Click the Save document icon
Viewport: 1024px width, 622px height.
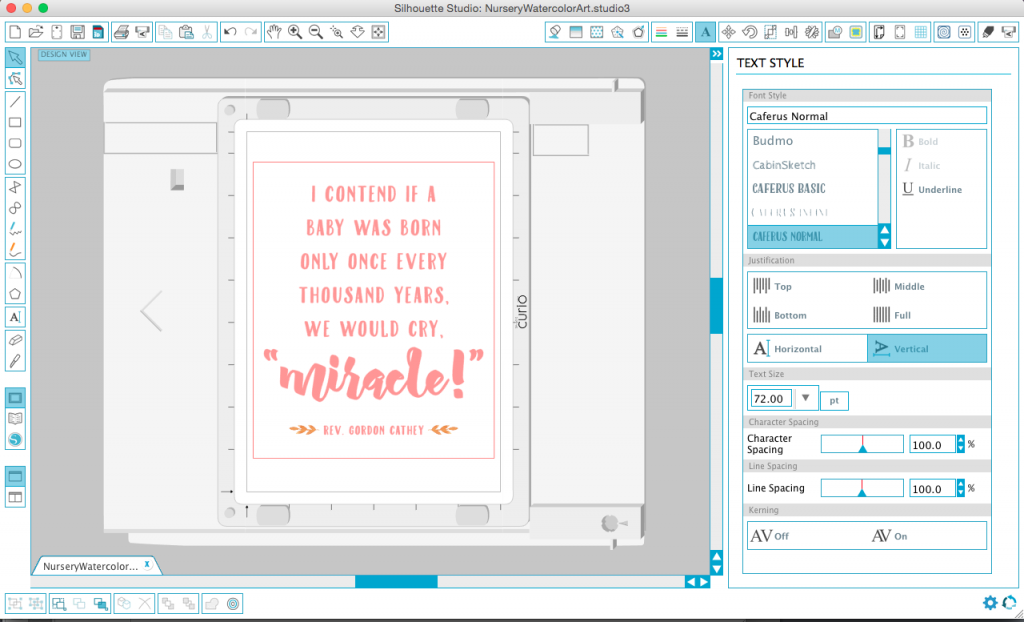pos(77,32)
